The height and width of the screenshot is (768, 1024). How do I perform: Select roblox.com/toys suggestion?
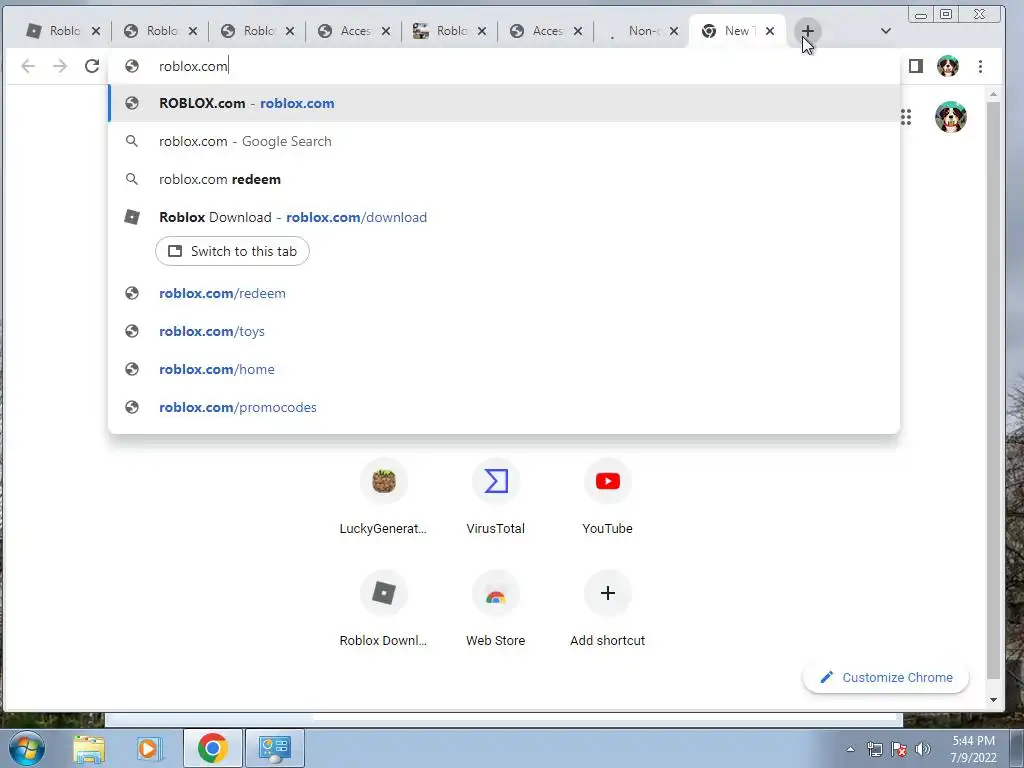click(504, 331)
